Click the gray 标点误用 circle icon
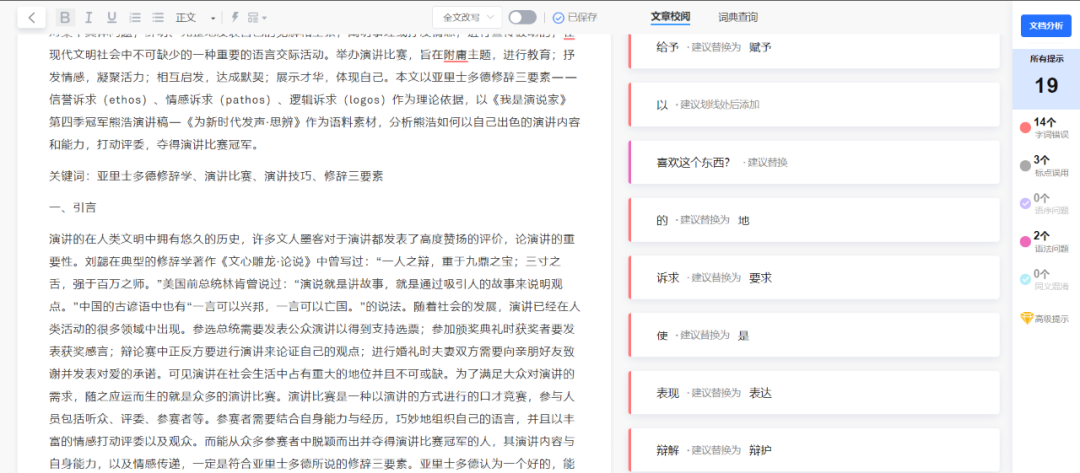The image size is (1080, 473). point(1025,165)
